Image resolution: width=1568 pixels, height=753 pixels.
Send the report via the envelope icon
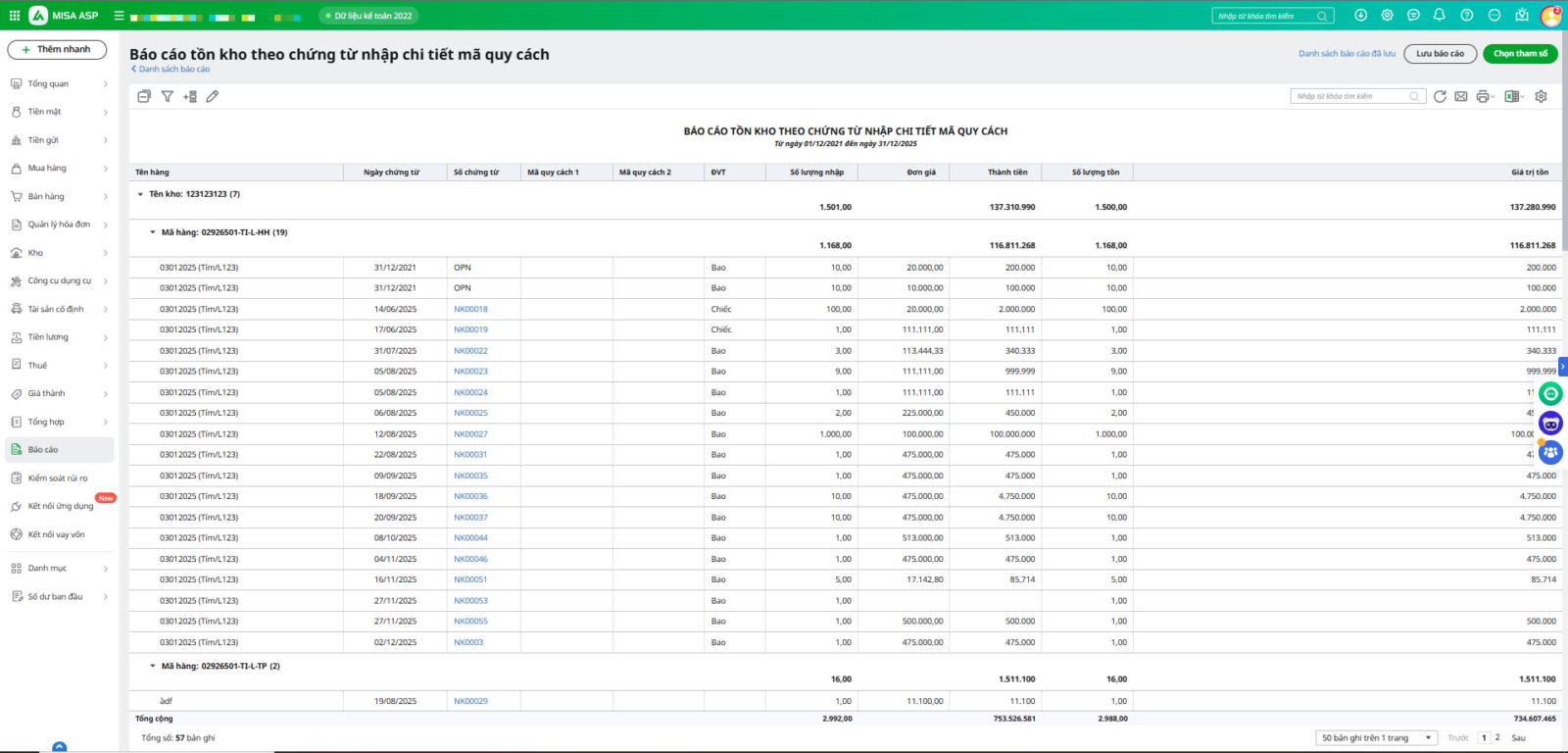pyautogui.click(x=1461, y=96)
